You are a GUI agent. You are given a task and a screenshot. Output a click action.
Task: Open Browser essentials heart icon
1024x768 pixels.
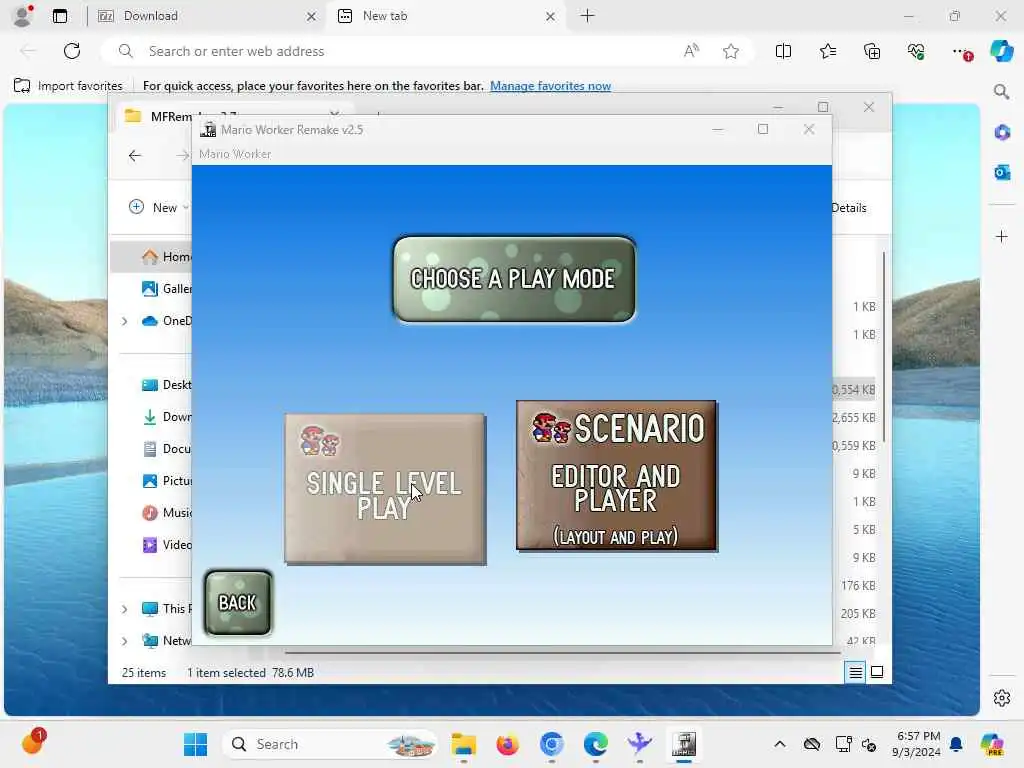click(916, 51)
